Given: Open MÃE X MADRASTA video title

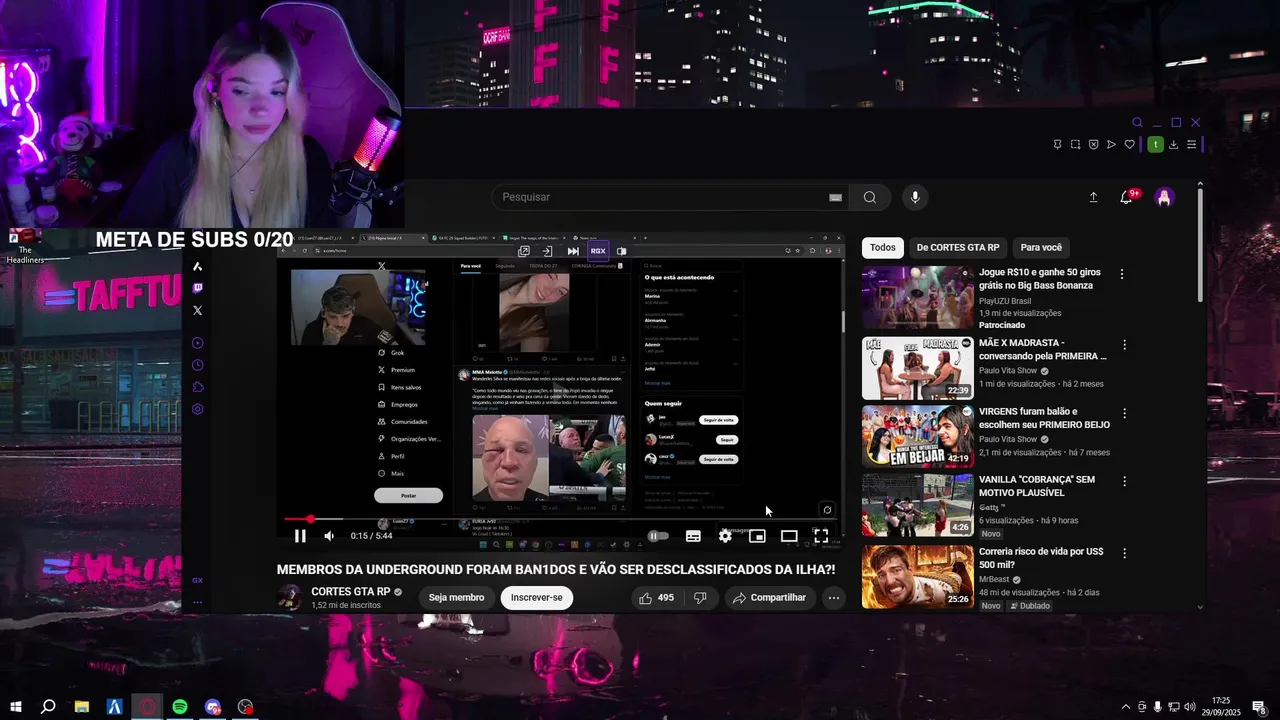Looking at the screenshot, I should click(x=1043, y=349).
